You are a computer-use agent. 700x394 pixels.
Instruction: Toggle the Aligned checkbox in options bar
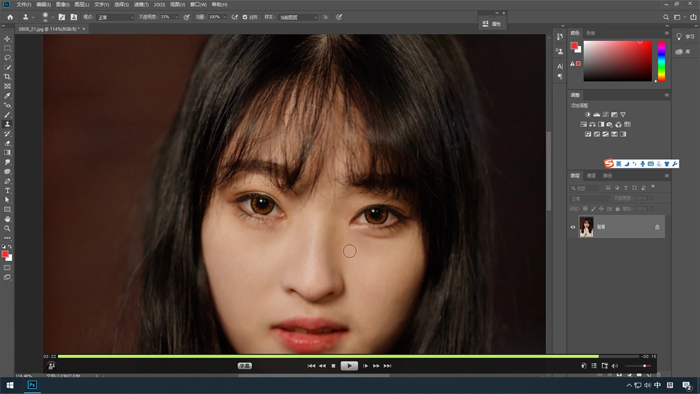click(245, 17)
